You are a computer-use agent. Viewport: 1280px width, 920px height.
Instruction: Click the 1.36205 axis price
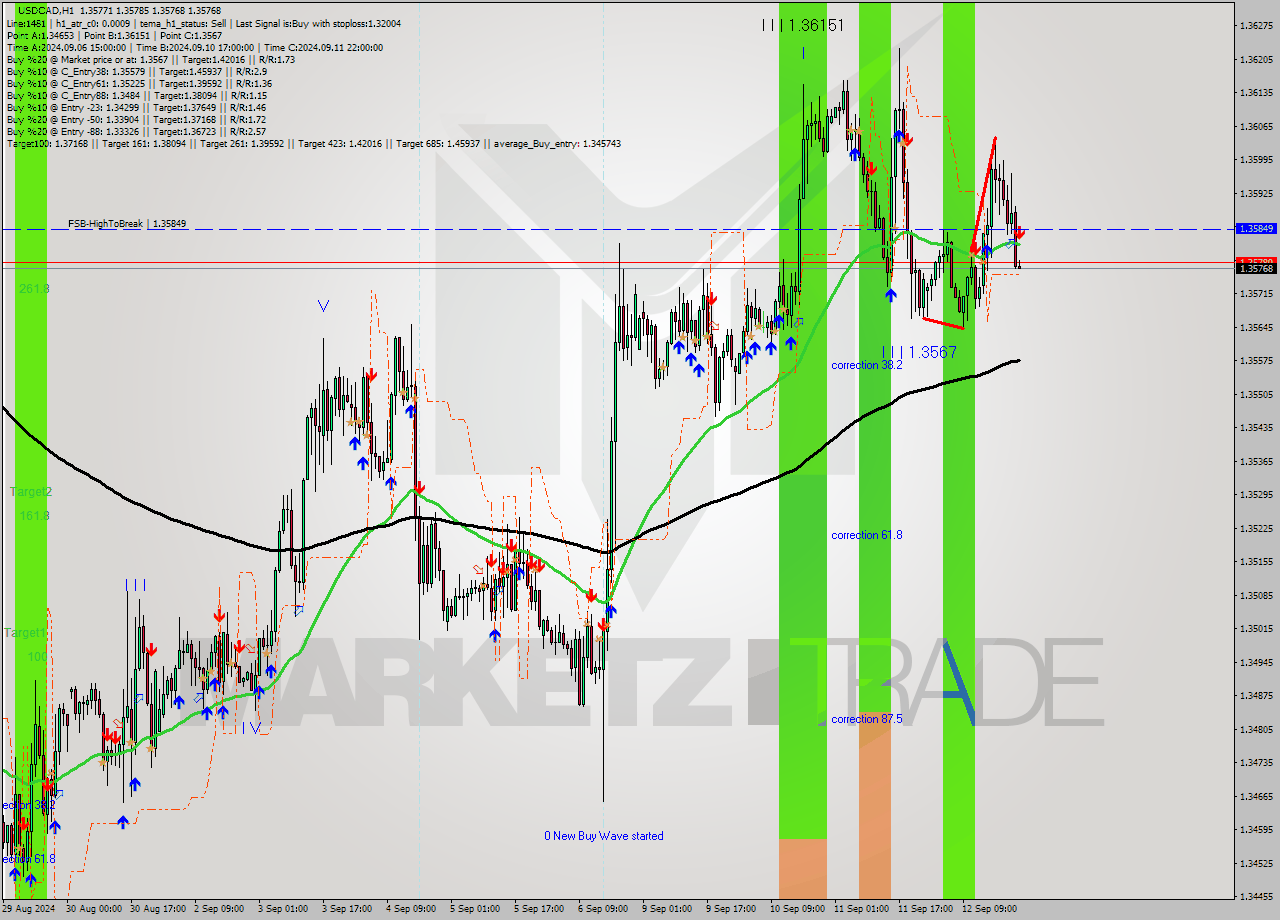click(1255, 59)
